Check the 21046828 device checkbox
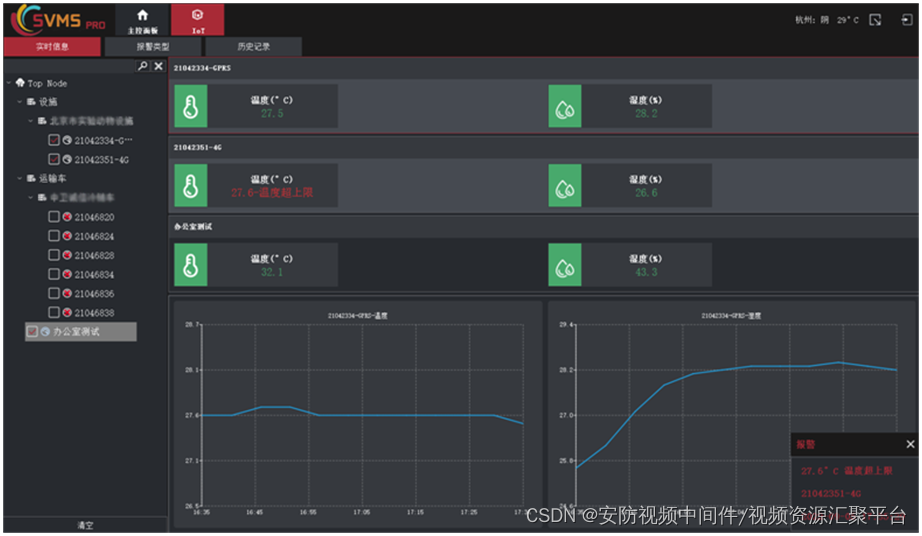This screenshot has height=536, width=922. pos(54,255)
